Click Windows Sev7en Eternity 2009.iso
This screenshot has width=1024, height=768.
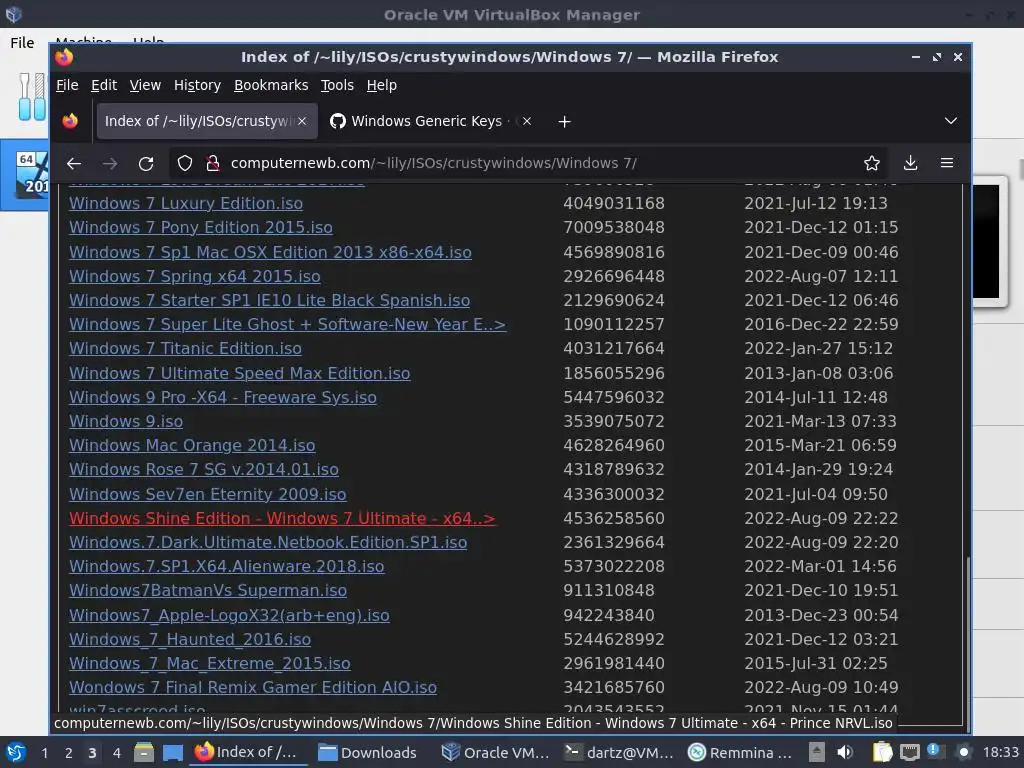point(208,494)
